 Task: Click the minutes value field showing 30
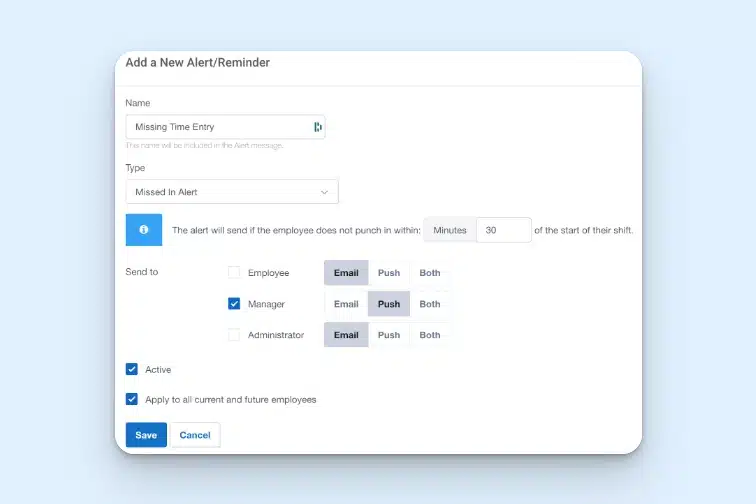503,230
